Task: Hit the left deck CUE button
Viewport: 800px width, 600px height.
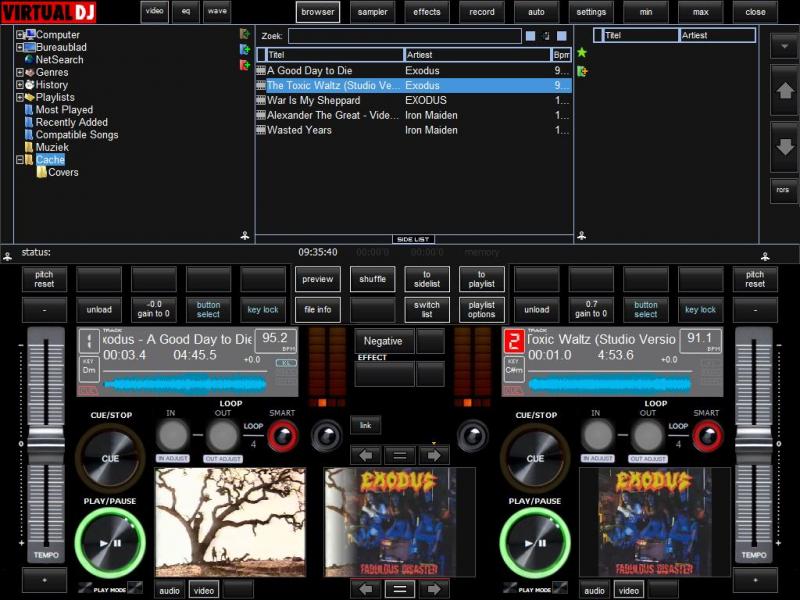Action: (x=110, y=458)
